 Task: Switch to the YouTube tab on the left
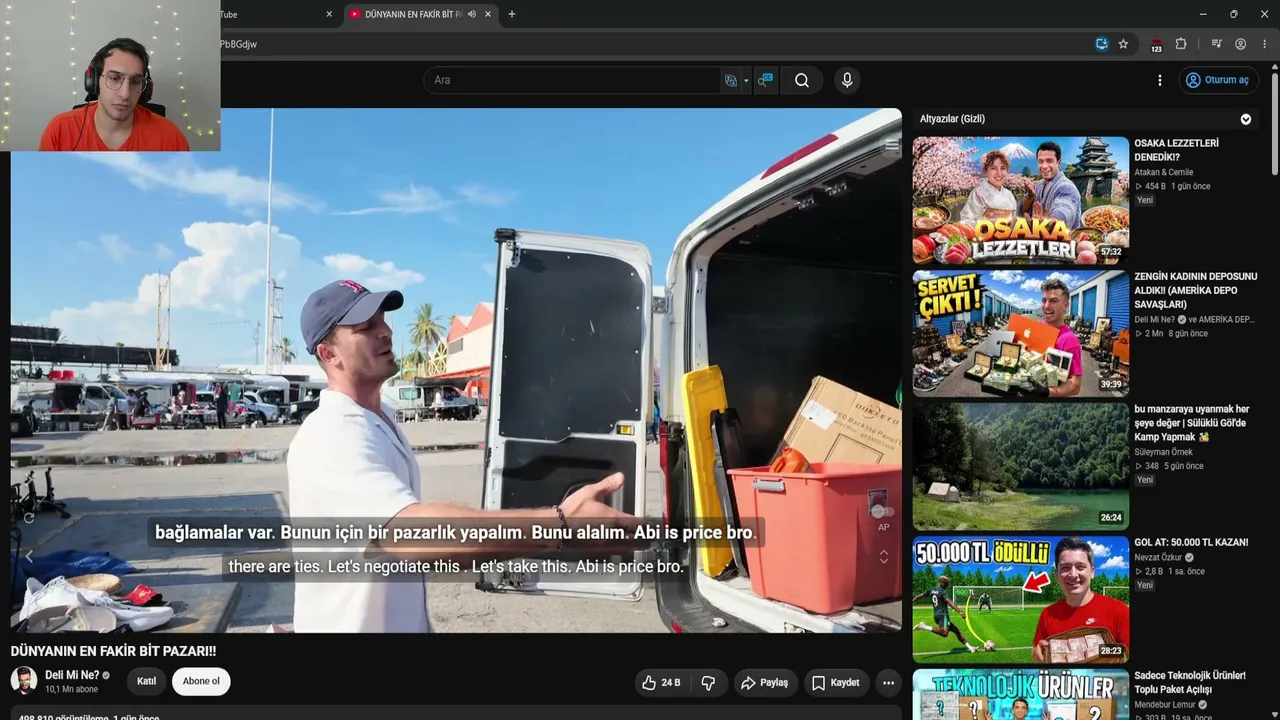[x=273, y=14]
